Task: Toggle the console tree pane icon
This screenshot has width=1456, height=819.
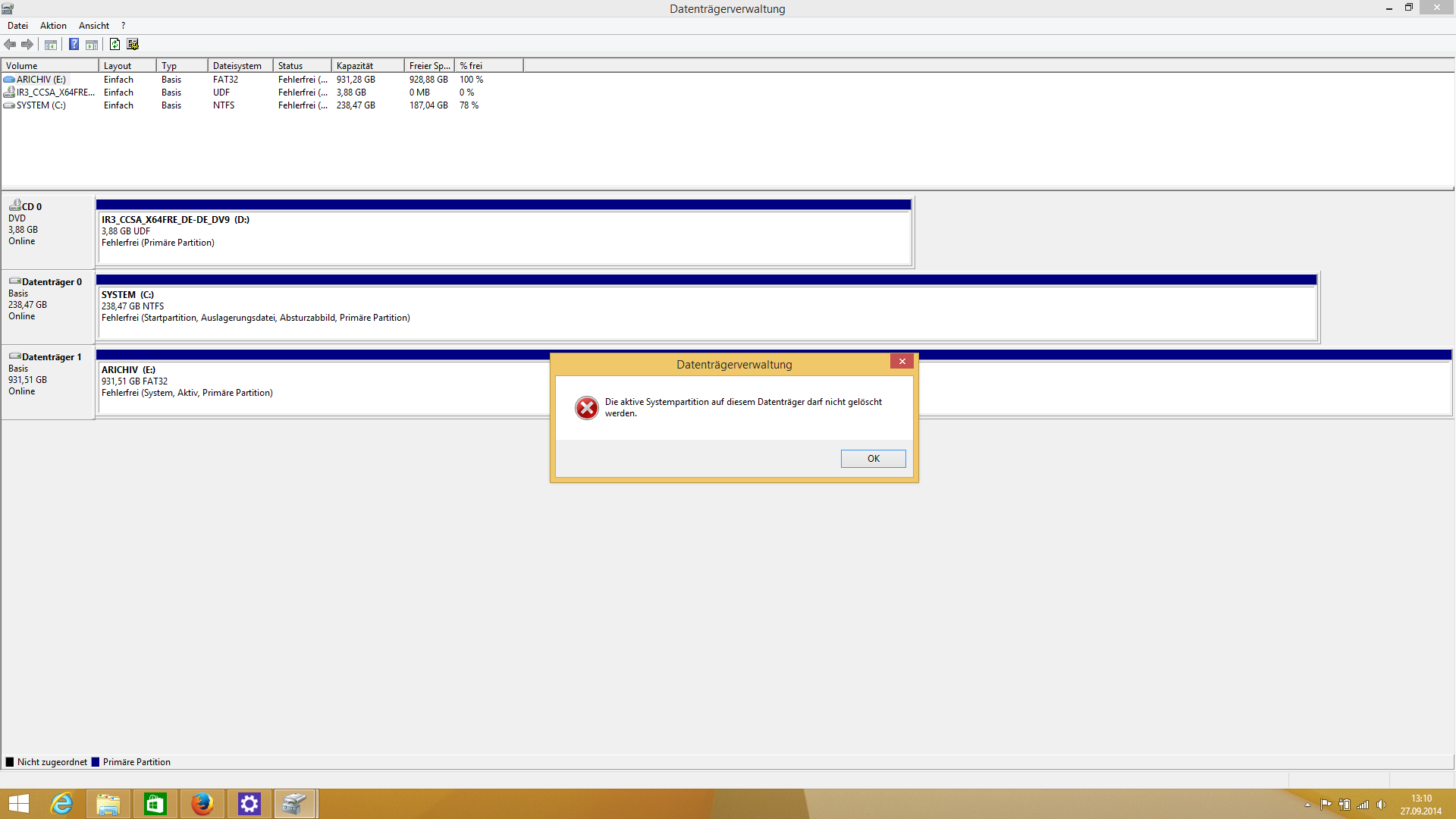Action: [51, 44]
